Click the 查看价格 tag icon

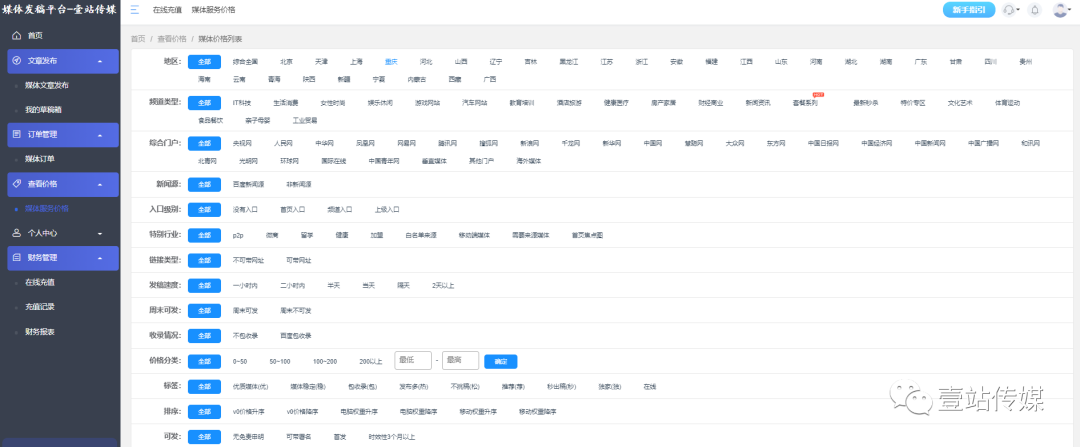point(16,184)
